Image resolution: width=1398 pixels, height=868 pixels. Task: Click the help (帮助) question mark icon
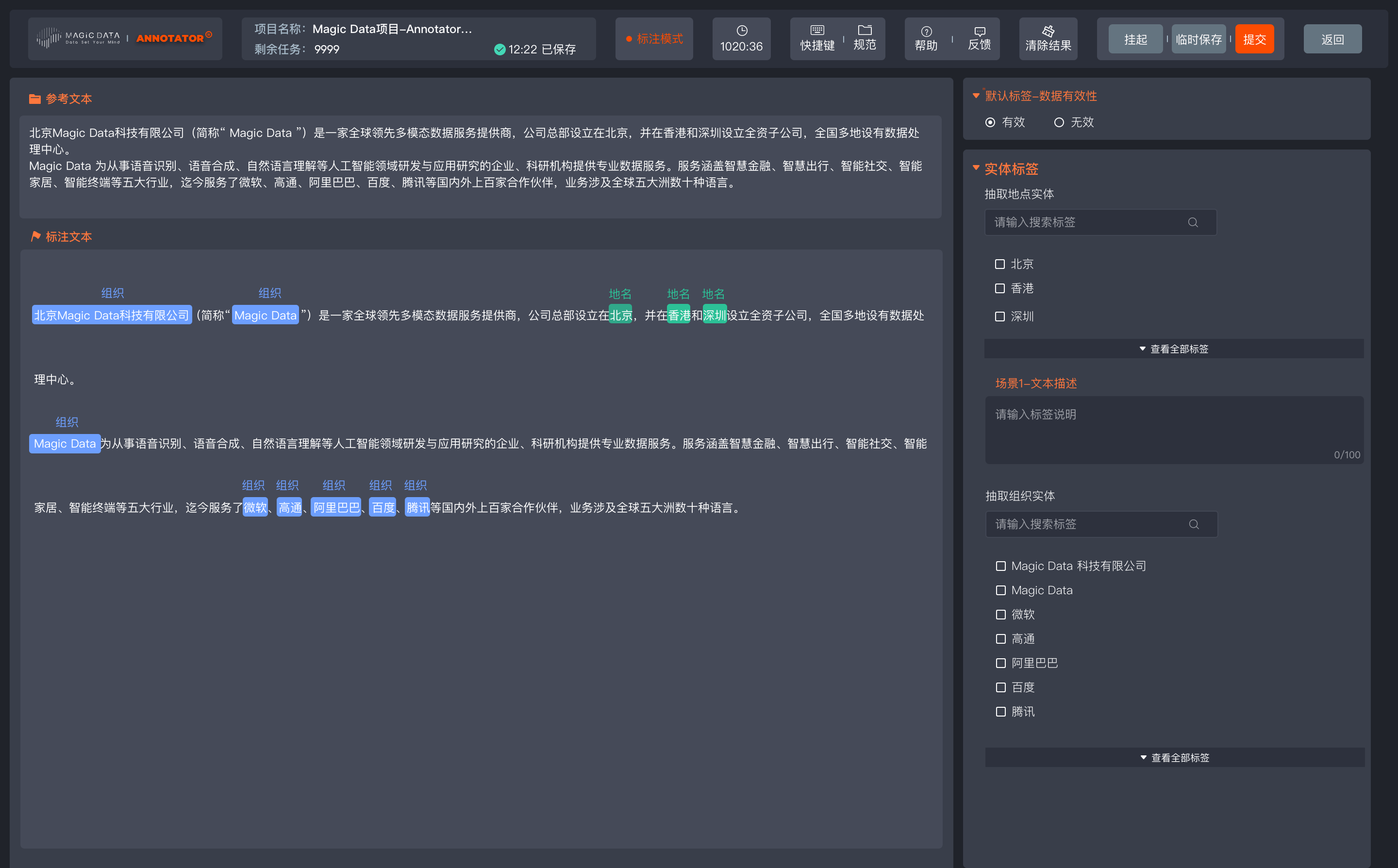pyautogui.click(x=926, y=32)
